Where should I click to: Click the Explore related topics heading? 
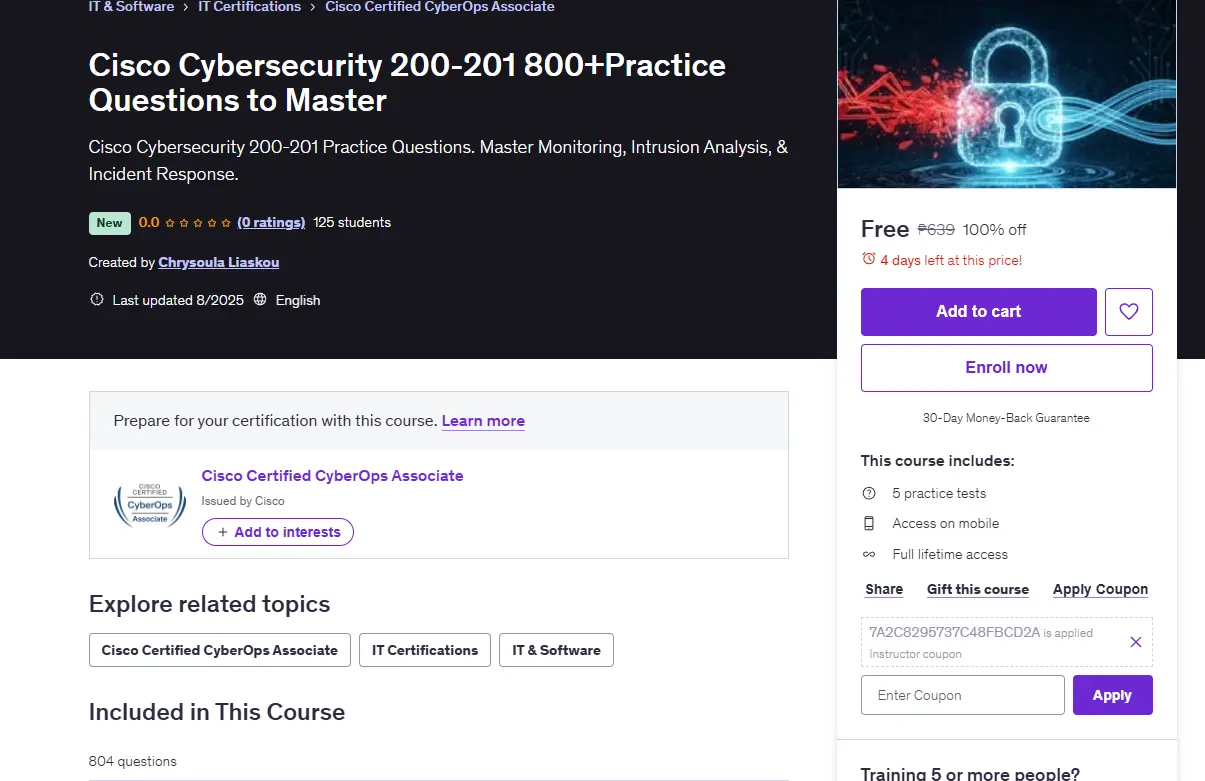209,604
